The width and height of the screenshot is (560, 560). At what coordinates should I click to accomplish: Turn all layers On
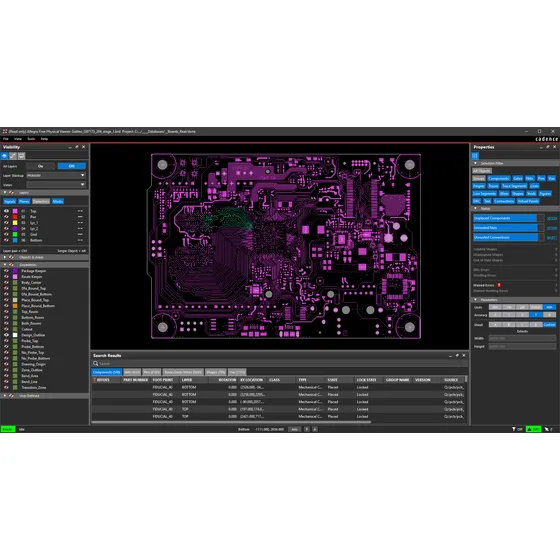pyautogui.click(x=41, y=166)
